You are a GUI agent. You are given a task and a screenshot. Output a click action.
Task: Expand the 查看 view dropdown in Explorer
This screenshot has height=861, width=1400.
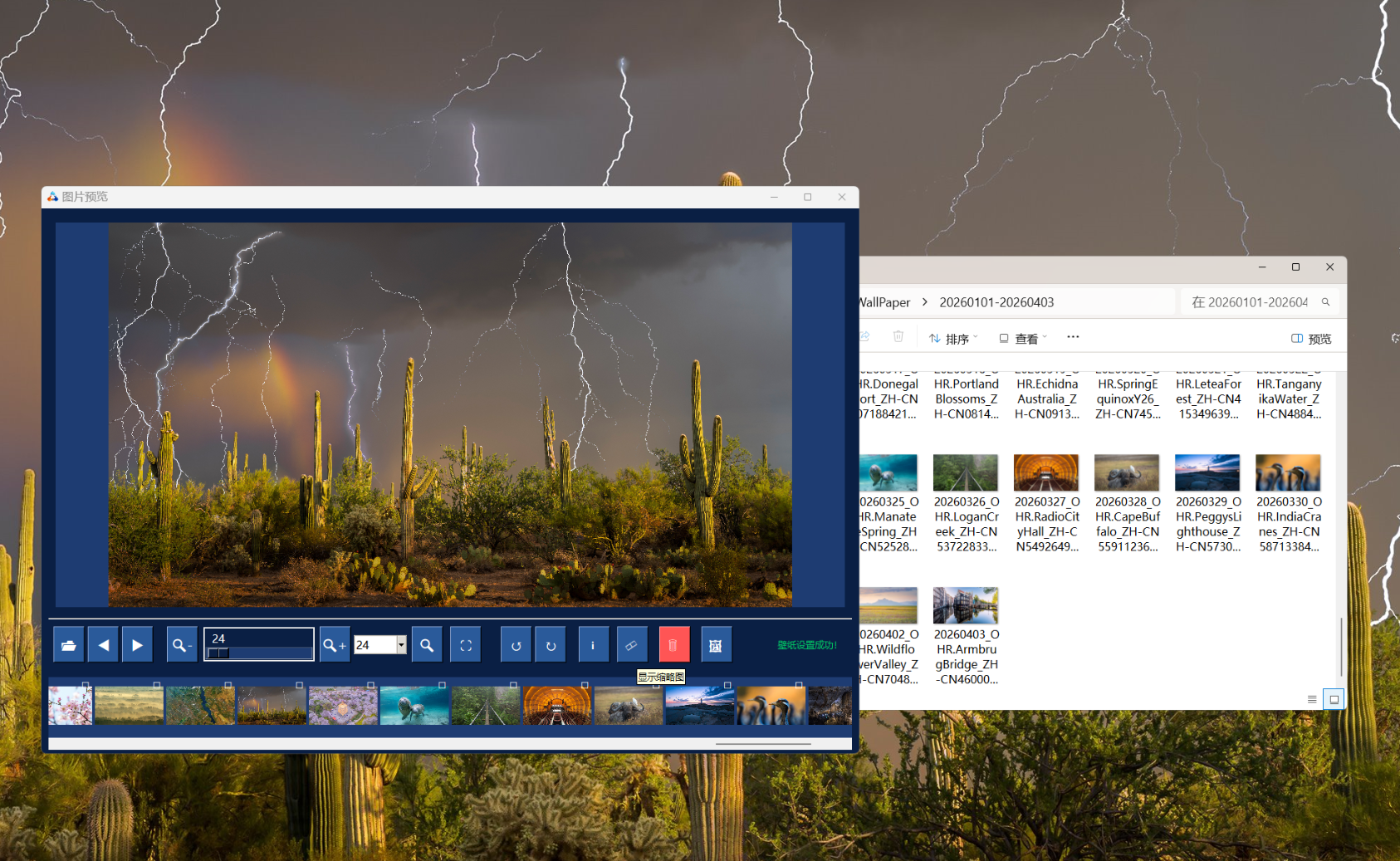pyautogui.click(x=1023, y=339)
